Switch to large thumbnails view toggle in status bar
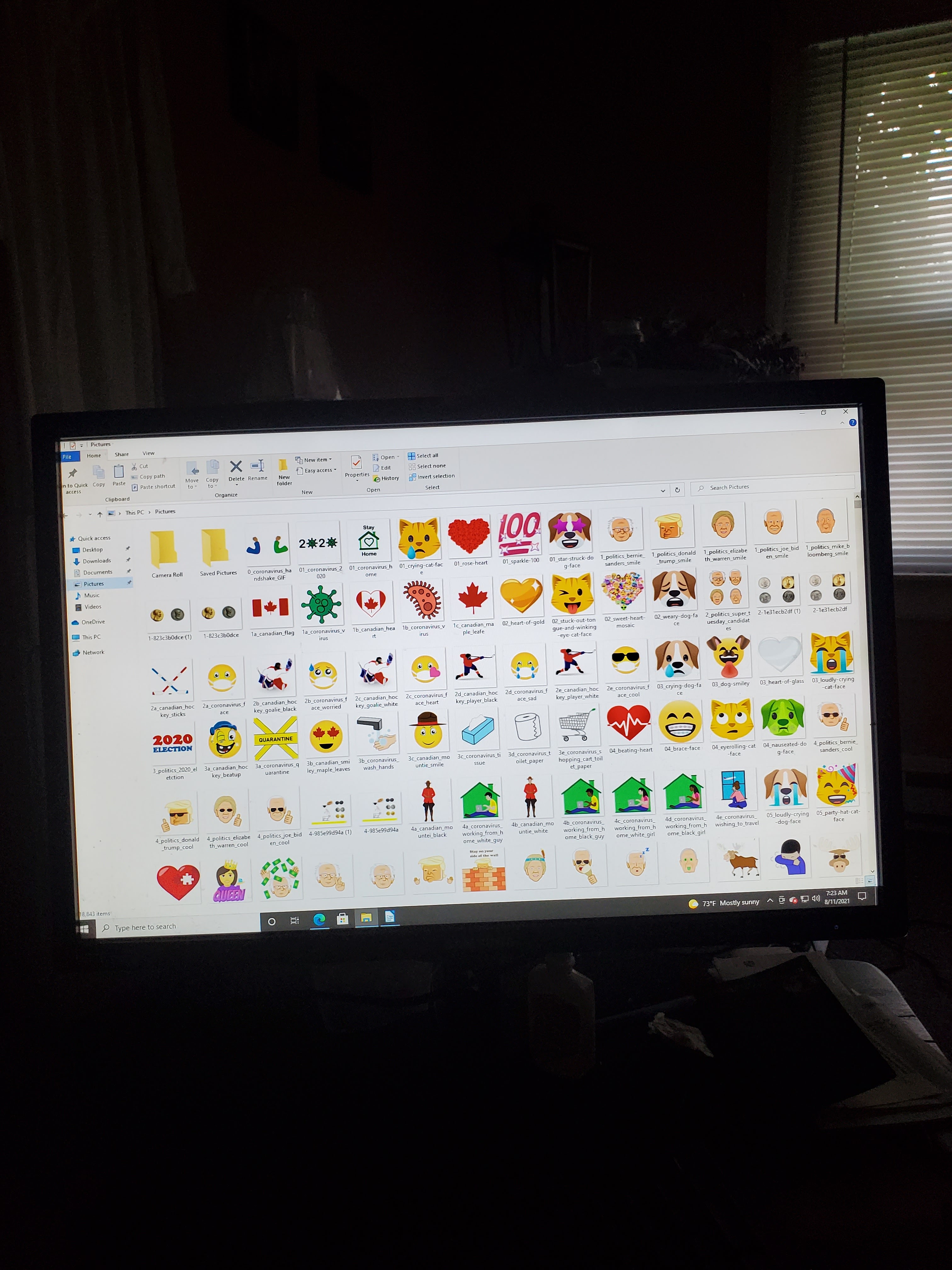952x1270 pixels. [x=870, y=881]
